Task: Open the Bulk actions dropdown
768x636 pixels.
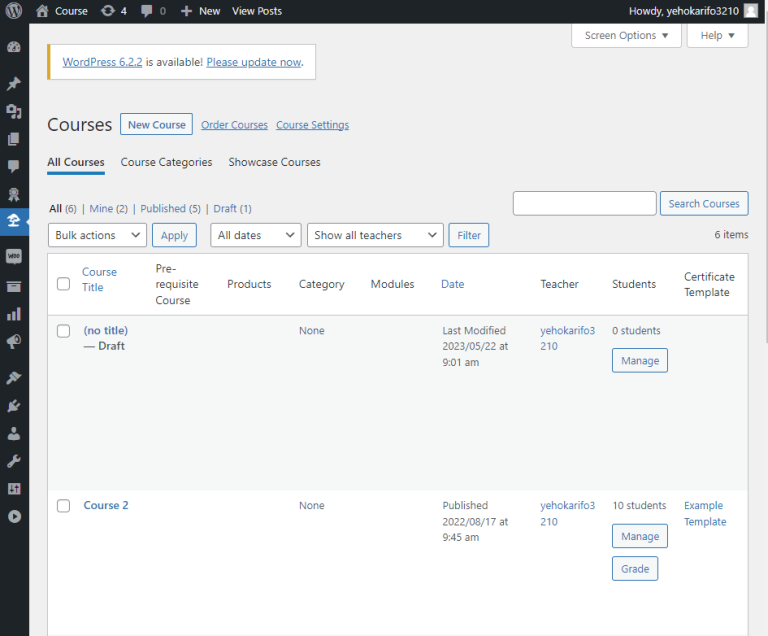Action: point(97,235)
